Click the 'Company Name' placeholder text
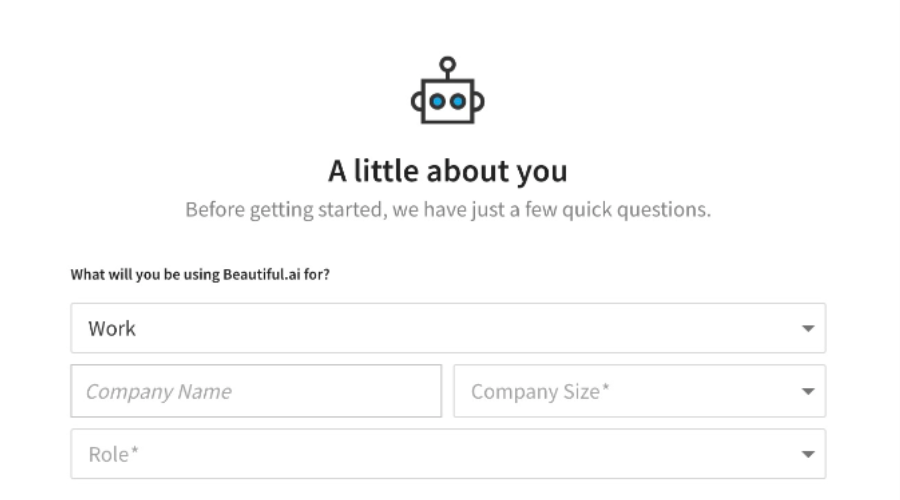This screenshot has height=500, width=900. [x=158, y=392]
